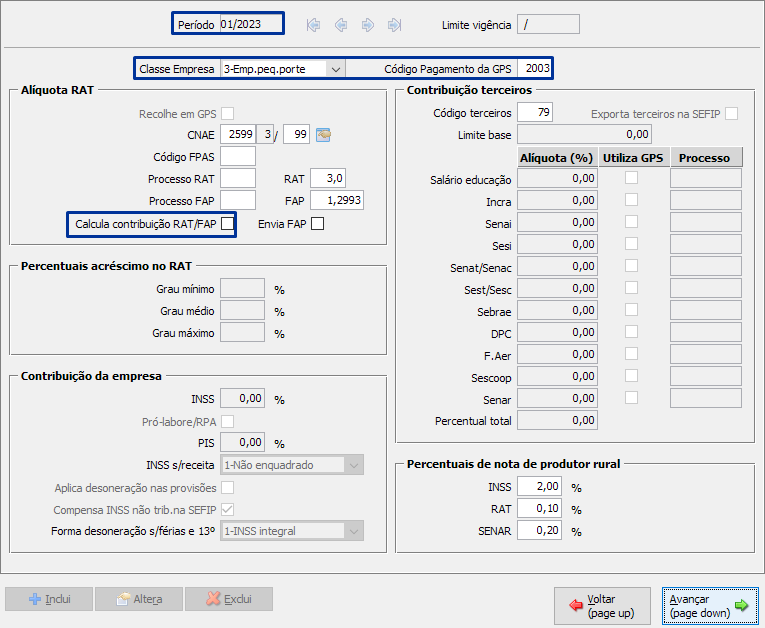This screenshot has height=628, width=765.
Task: Go to the first period record
Action: pyautogui.click(x=314, y=24)
